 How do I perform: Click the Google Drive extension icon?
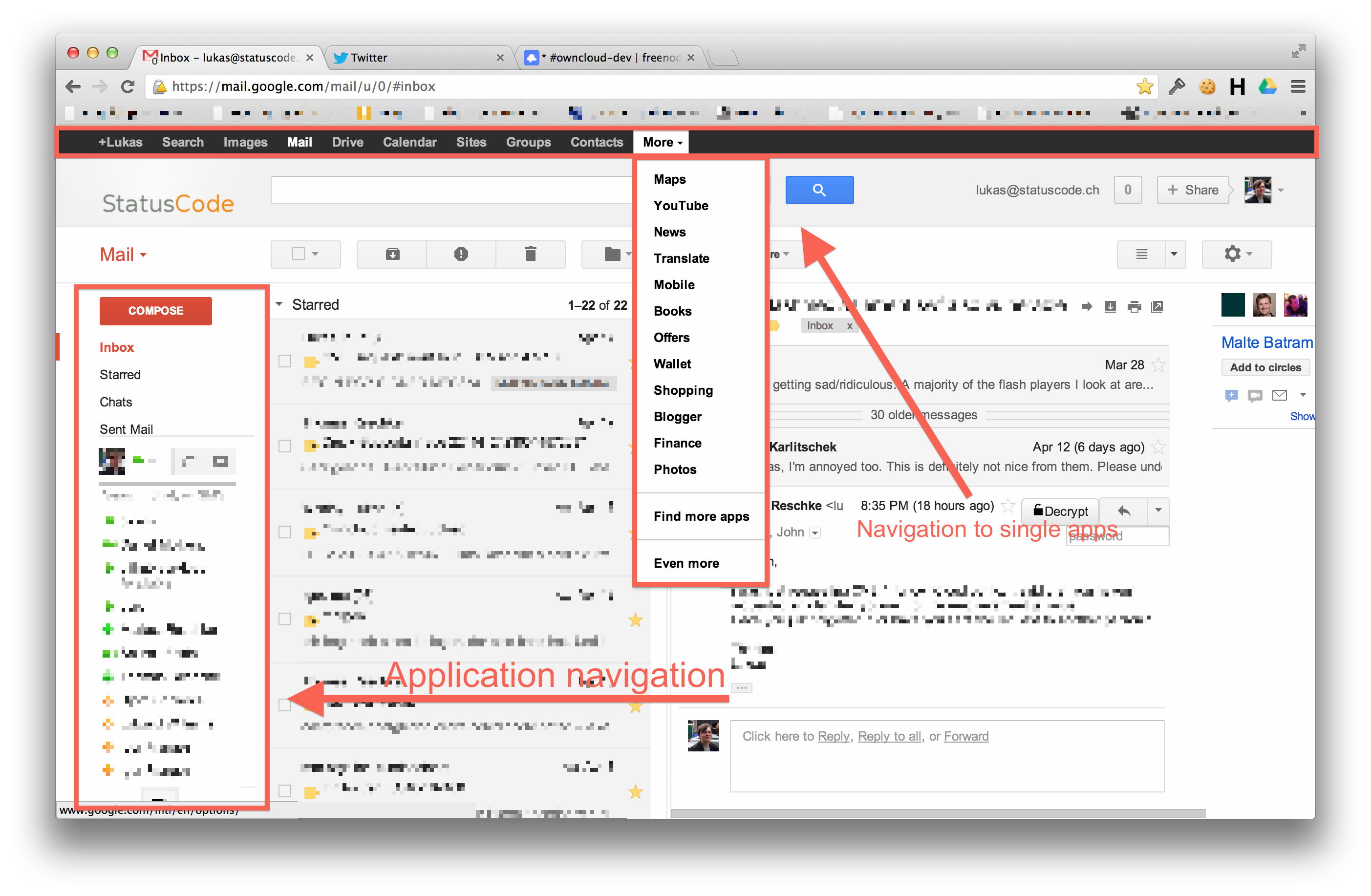pyautogui.click(x=1267, y=87)
